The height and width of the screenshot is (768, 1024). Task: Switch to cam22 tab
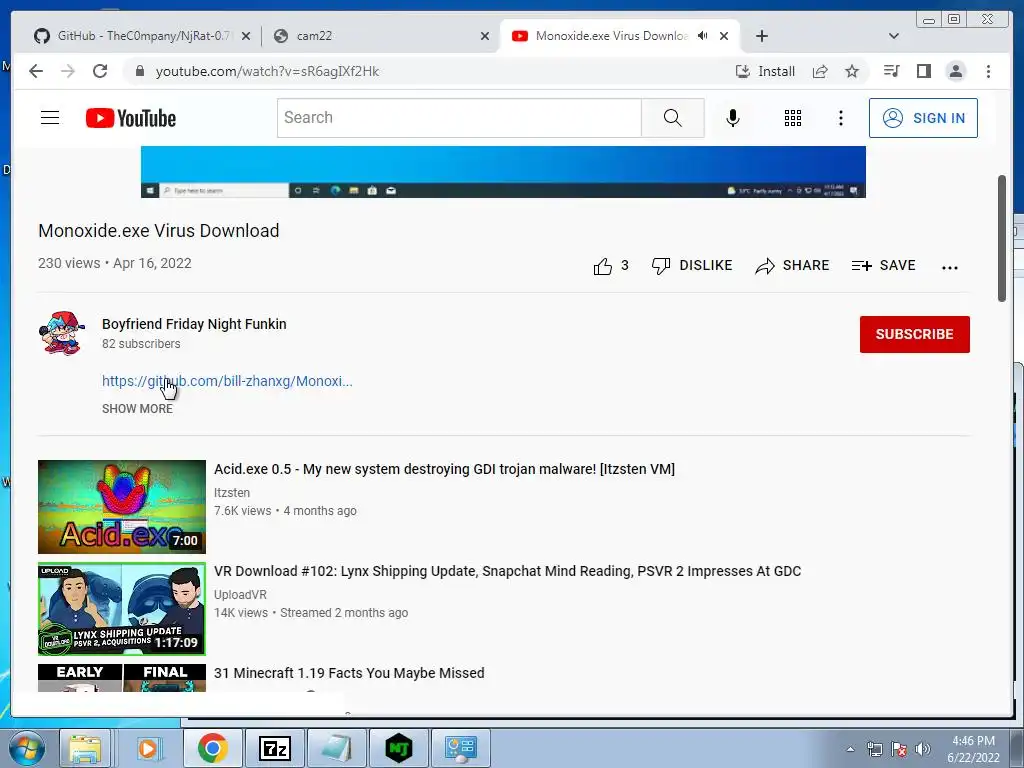[379, 36]
